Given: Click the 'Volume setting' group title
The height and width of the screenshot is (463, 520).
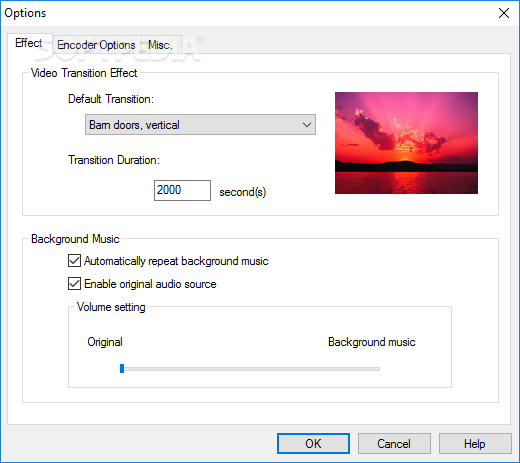Looking at the screenshot, I should click(x=111, y=307).
